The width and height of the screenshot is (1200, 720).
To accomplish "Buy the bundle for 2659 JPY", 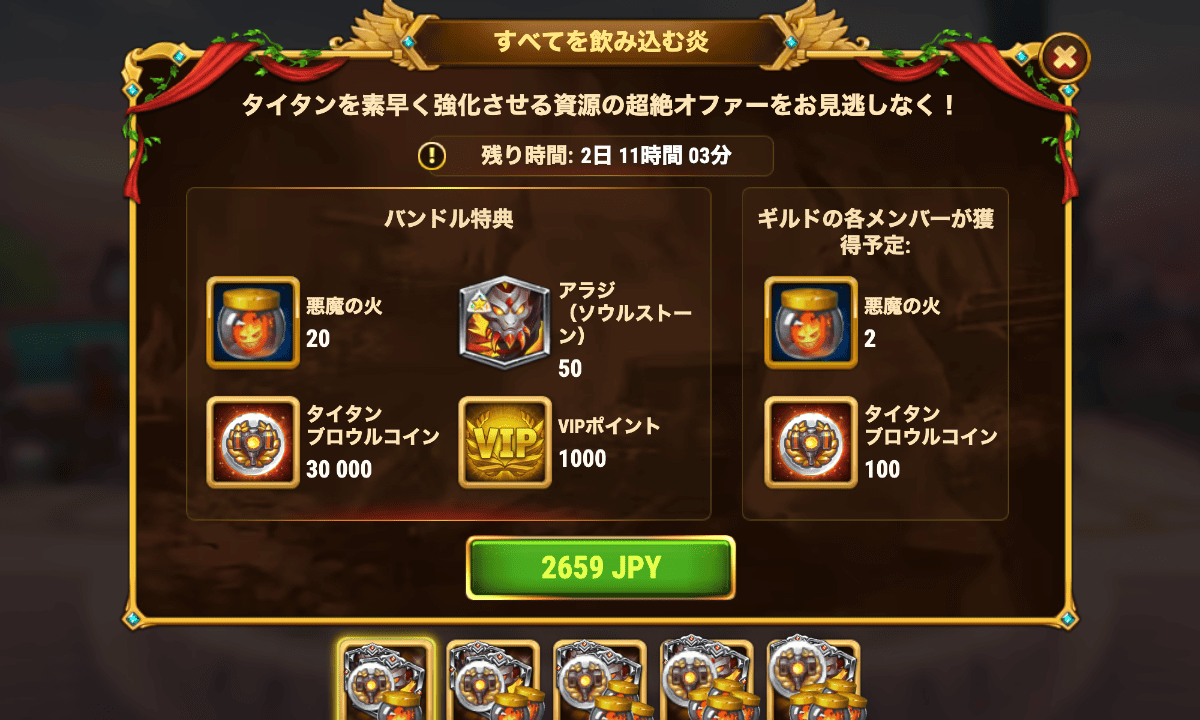I will coord(600,568).
